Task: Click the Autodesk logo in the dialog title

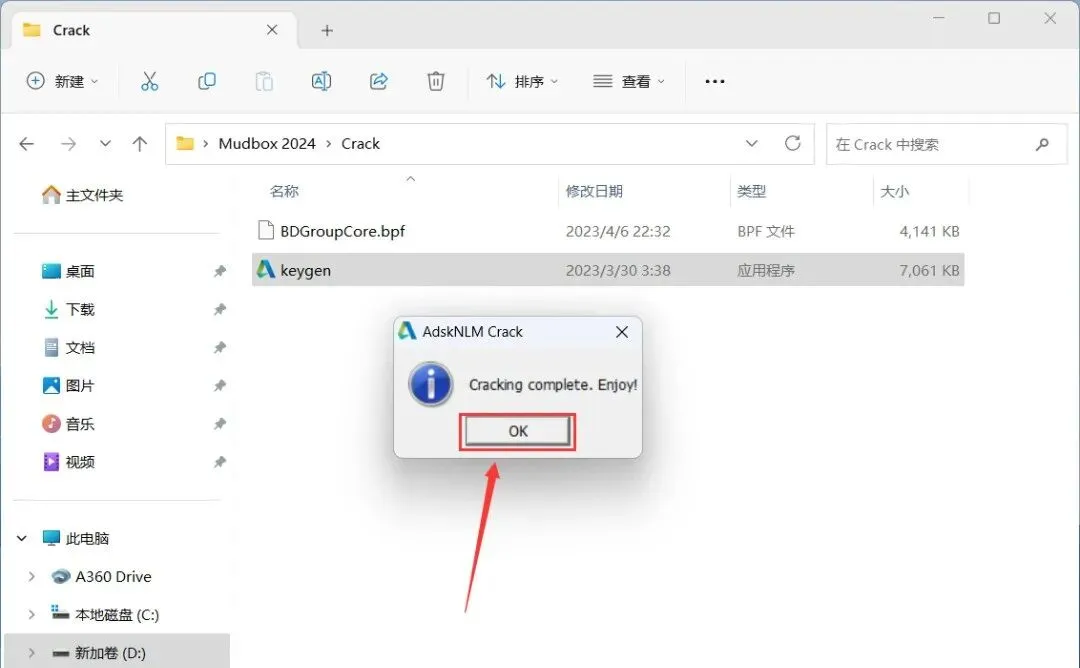Action: pyautogui.click(x=407, y=331)
